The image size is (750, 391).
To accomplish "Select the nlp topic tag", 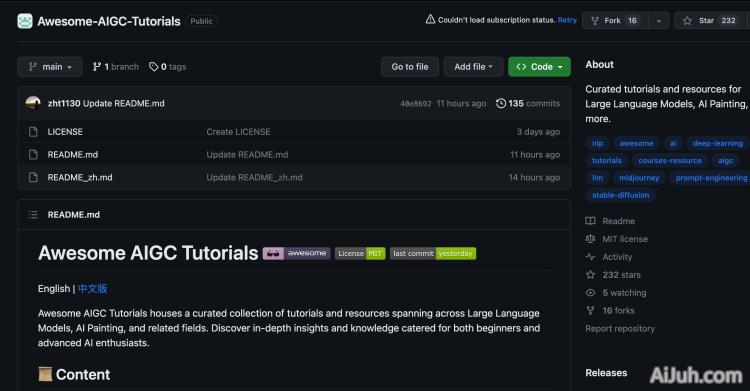I will pyautogui.click(x=597, y=143).
